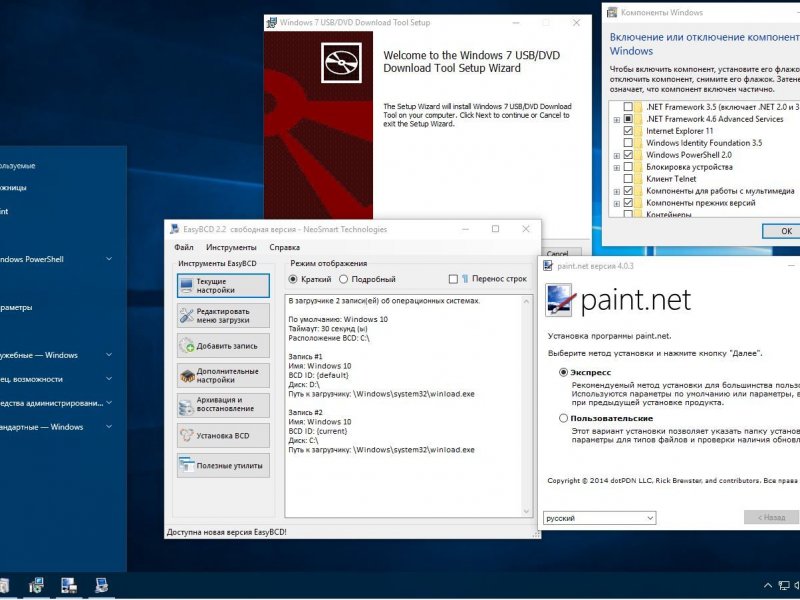This screenshot has width=800, height=600.
Task: Uncheck the Internet Explorer 11 checkbox
Action: coord(628,131)
